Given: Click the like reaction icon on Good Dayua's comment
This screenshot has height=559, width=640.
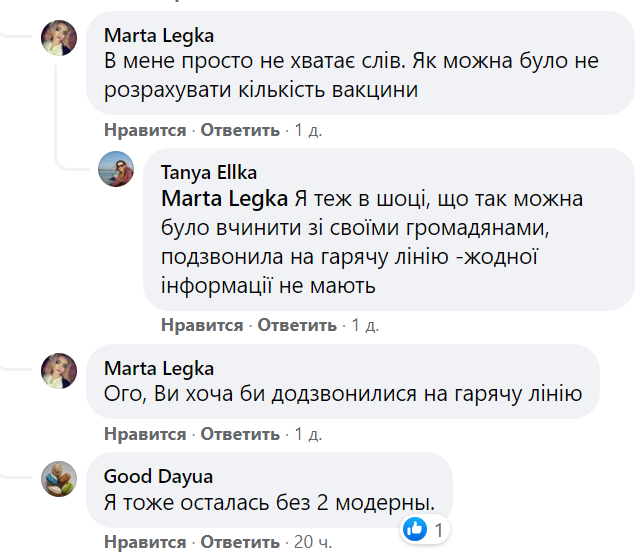Looking at the screenshot, I should pos(414,527).
